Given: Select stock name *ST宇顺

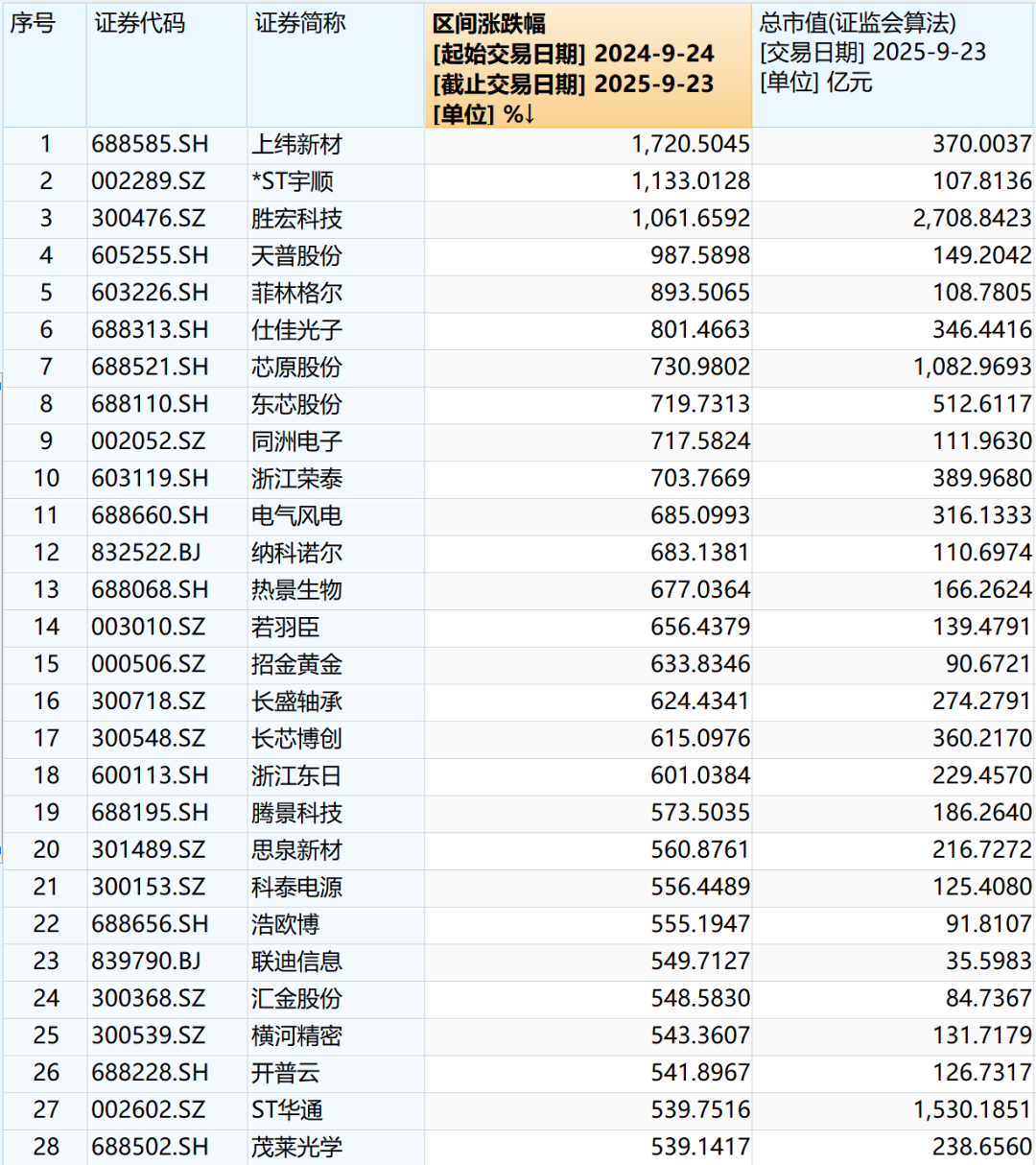Looking at the screenshot, I should (x=293, y=181).
